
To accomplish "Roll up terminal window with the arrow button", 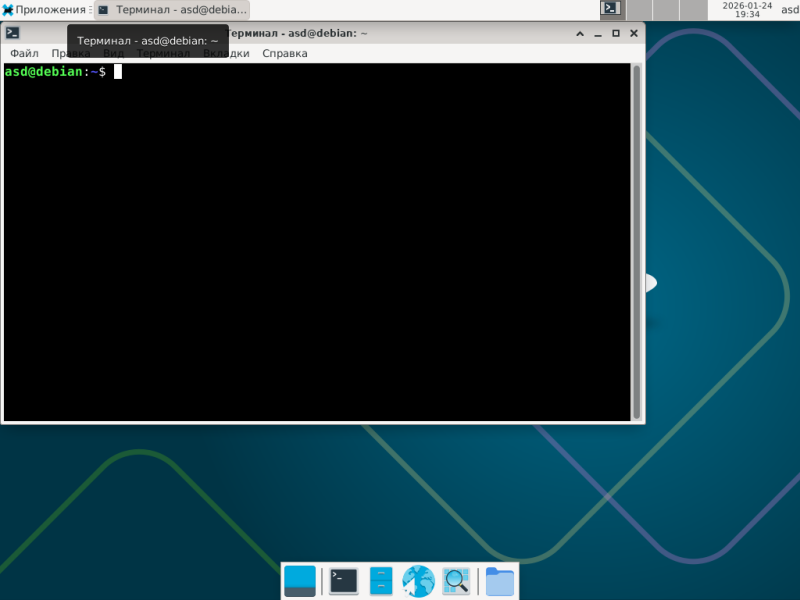I will (x=580, y=34).
